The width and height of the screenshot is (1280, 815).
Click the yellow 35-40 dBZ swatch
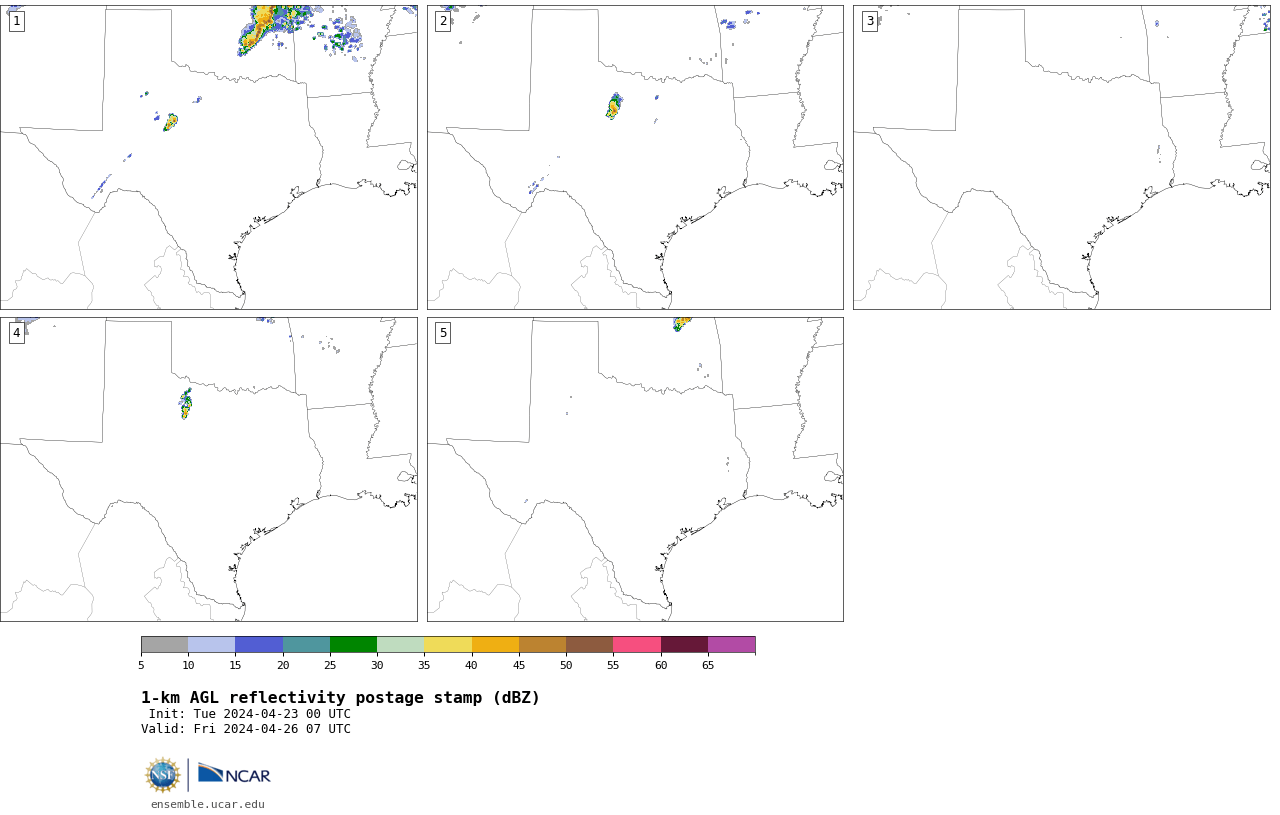tap(448, 644)
